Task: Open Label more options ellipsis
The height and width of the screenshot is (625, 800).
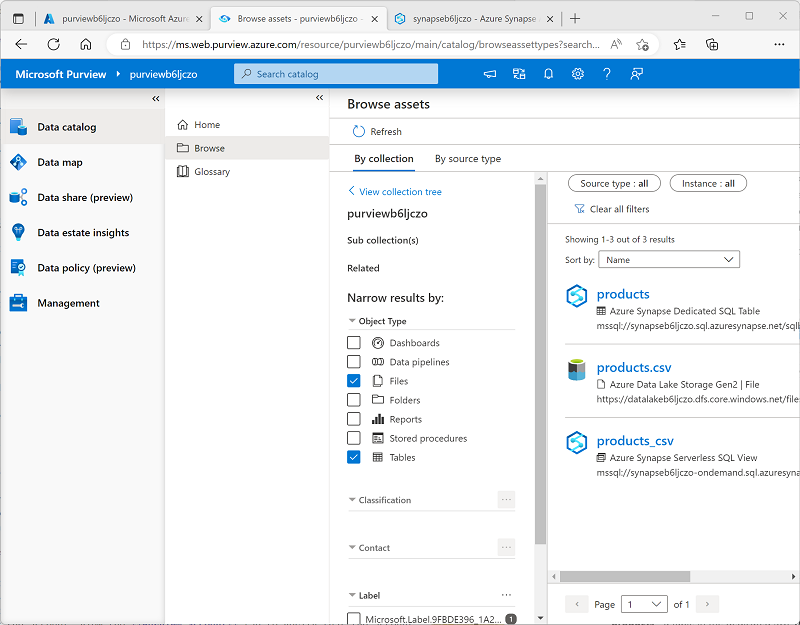Action: point(506,595)
